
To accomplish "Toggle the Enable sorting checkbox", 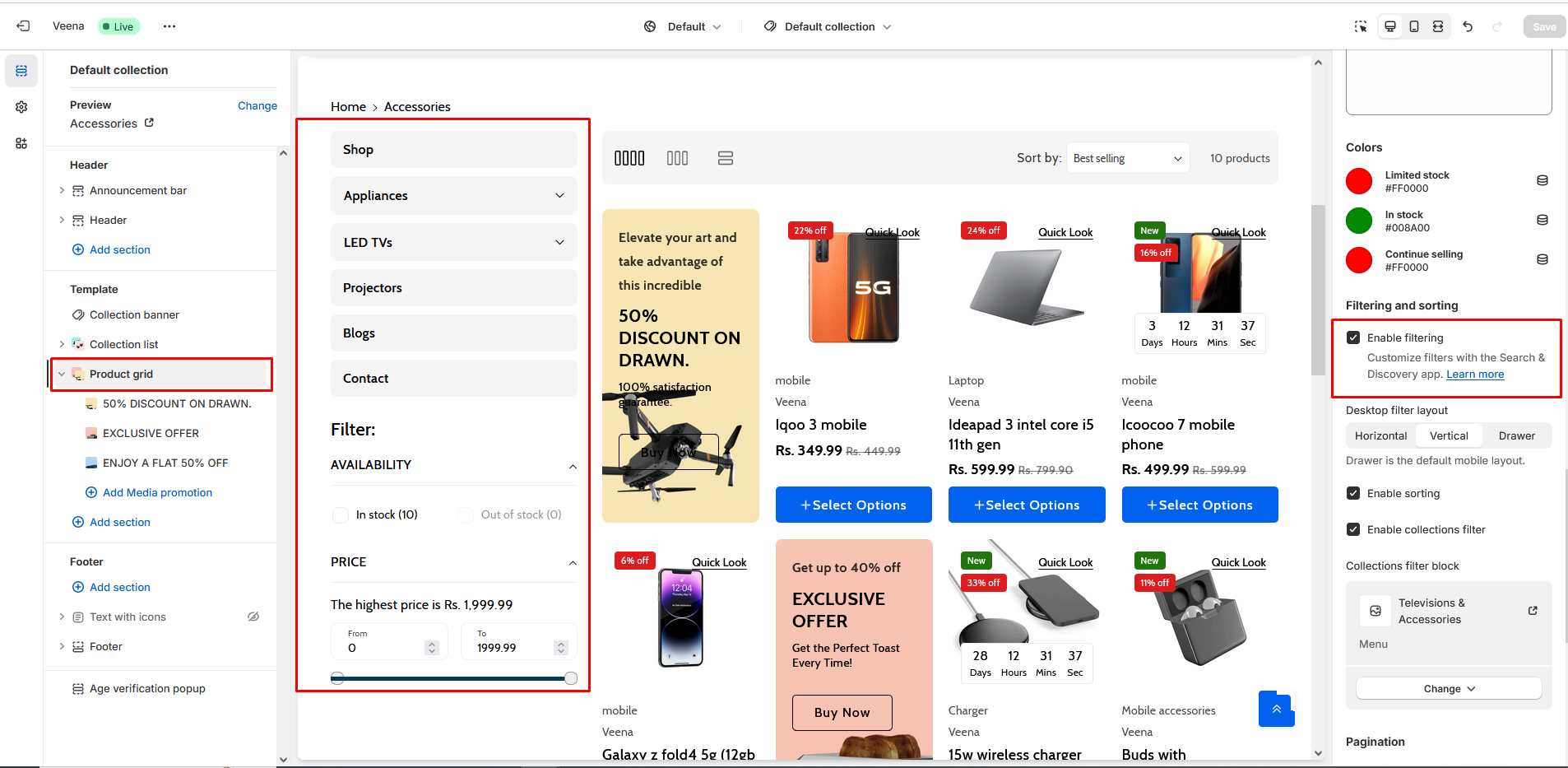I will click(x=1353, y=493).
